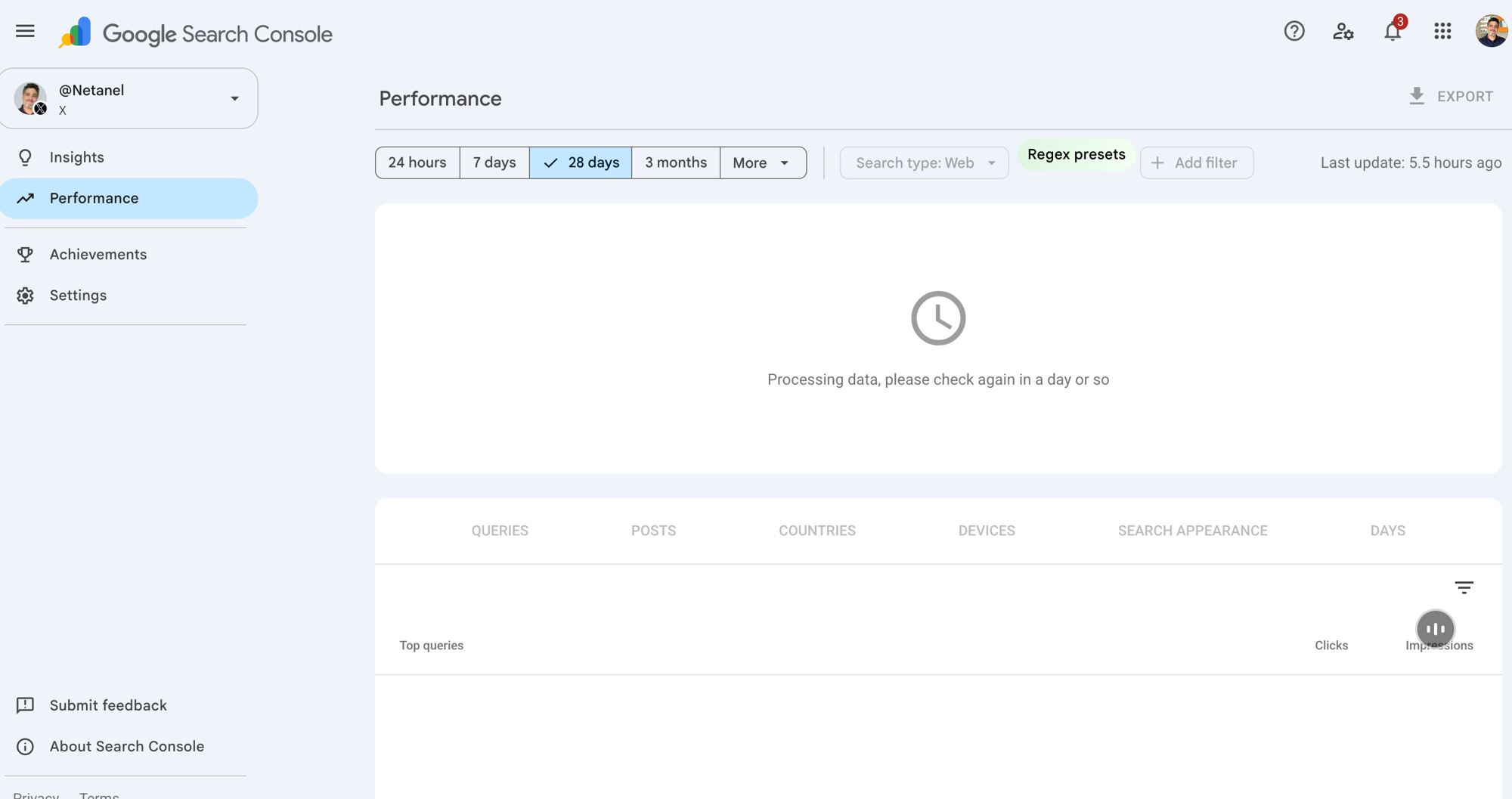Select the 7 days date range

494,163
